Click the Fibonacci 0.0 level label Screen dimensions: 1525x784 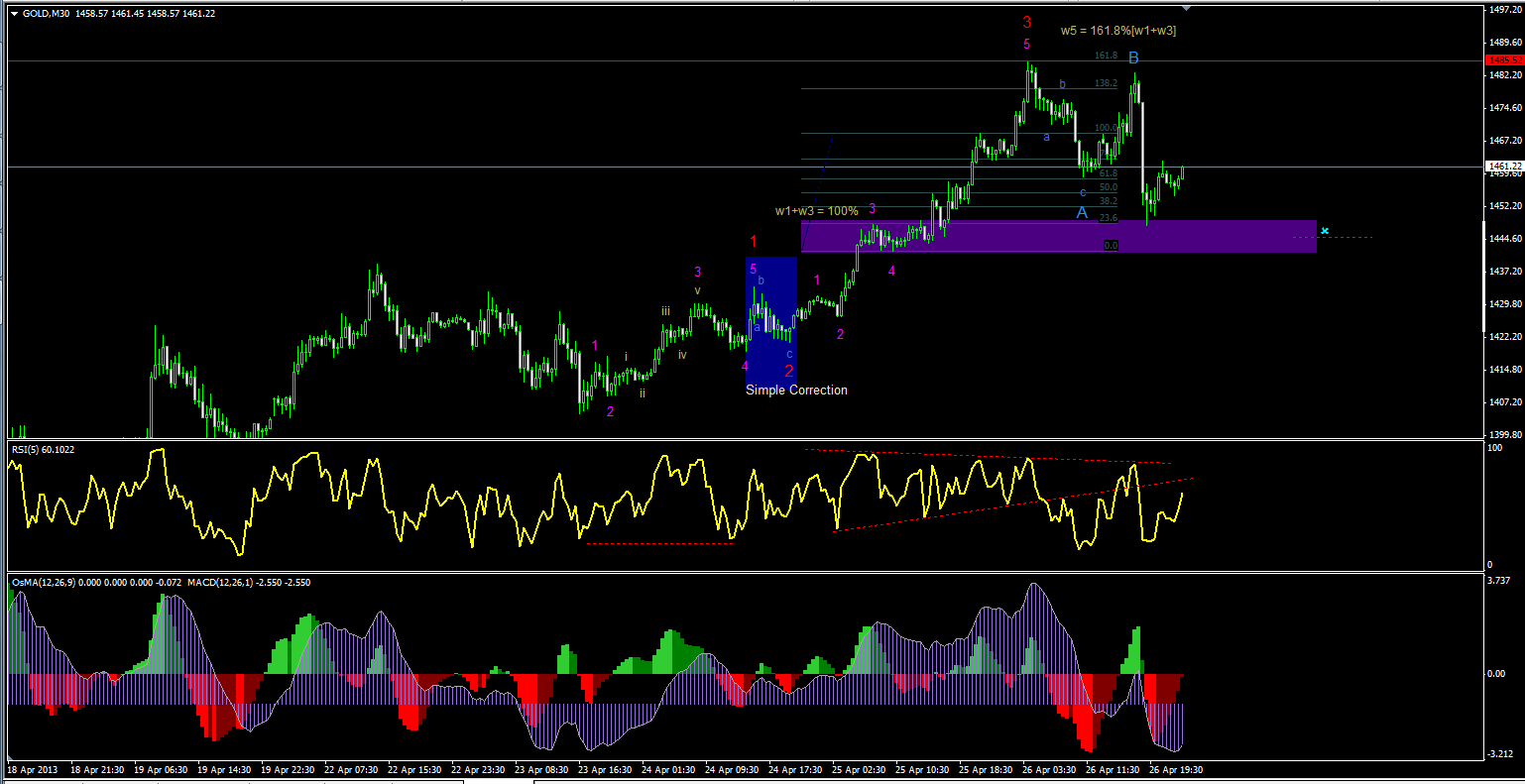1112,245
